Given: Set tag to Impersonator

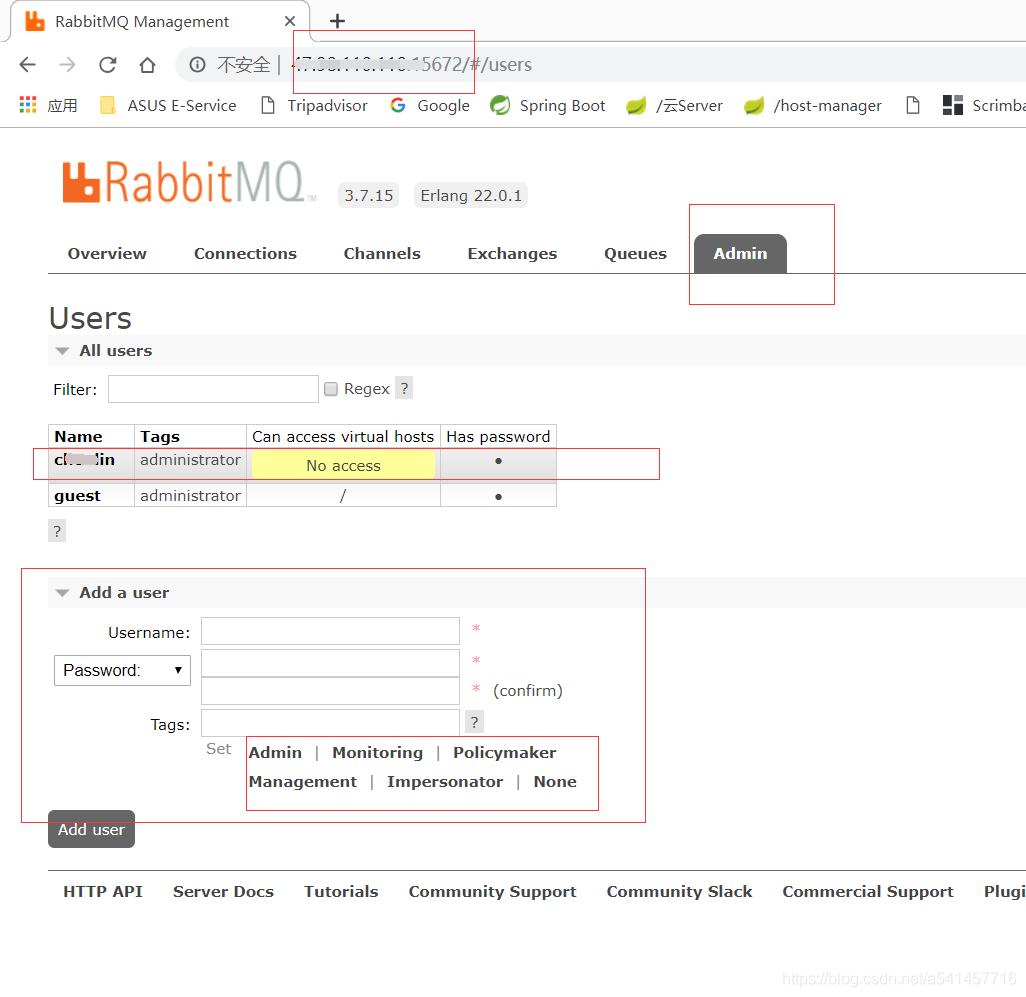Looking at the screenshot, I should coord(445,782).
